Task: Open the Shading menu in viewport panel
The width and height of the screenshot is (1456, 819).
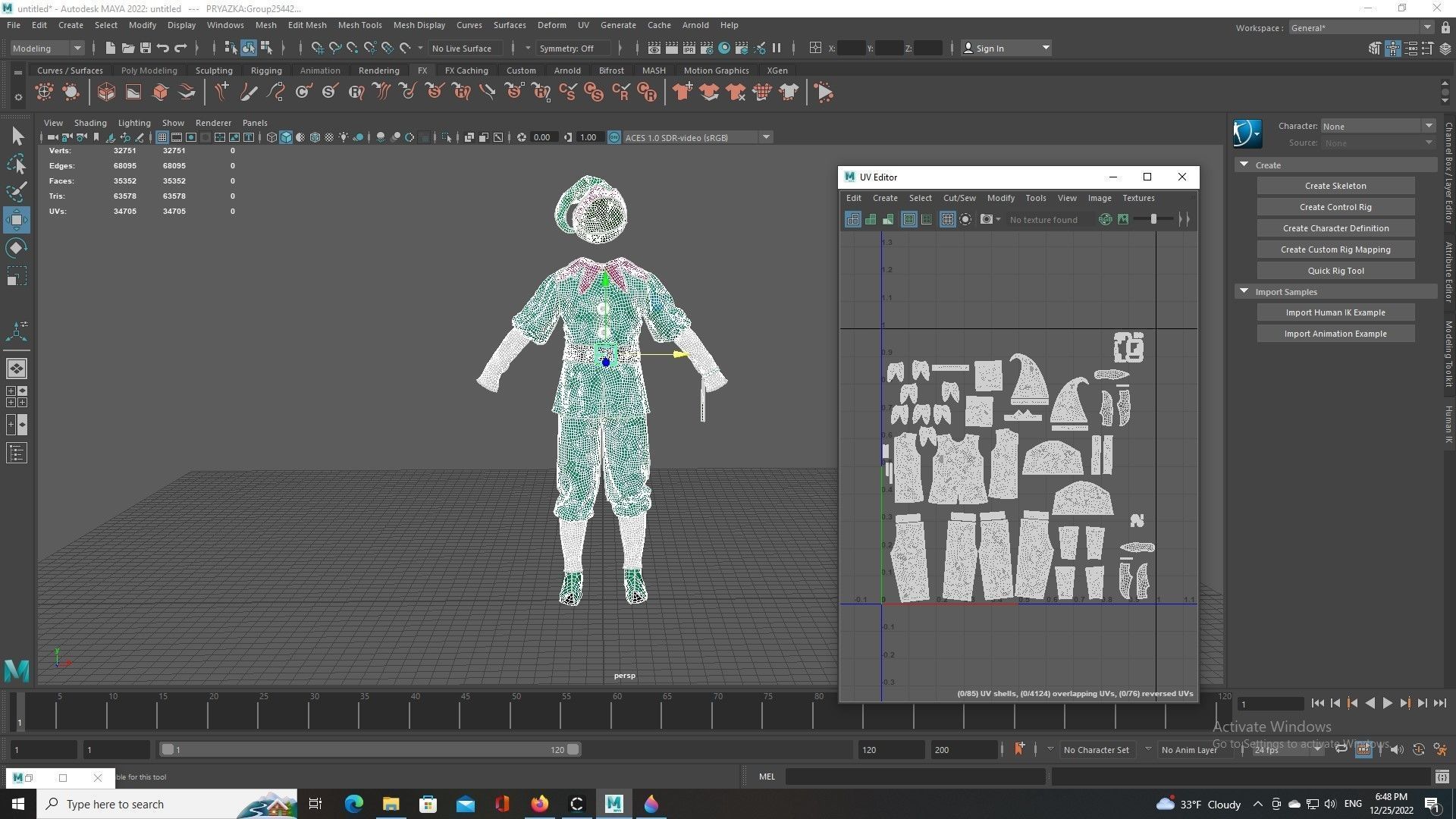Action: tap(90, 123)
